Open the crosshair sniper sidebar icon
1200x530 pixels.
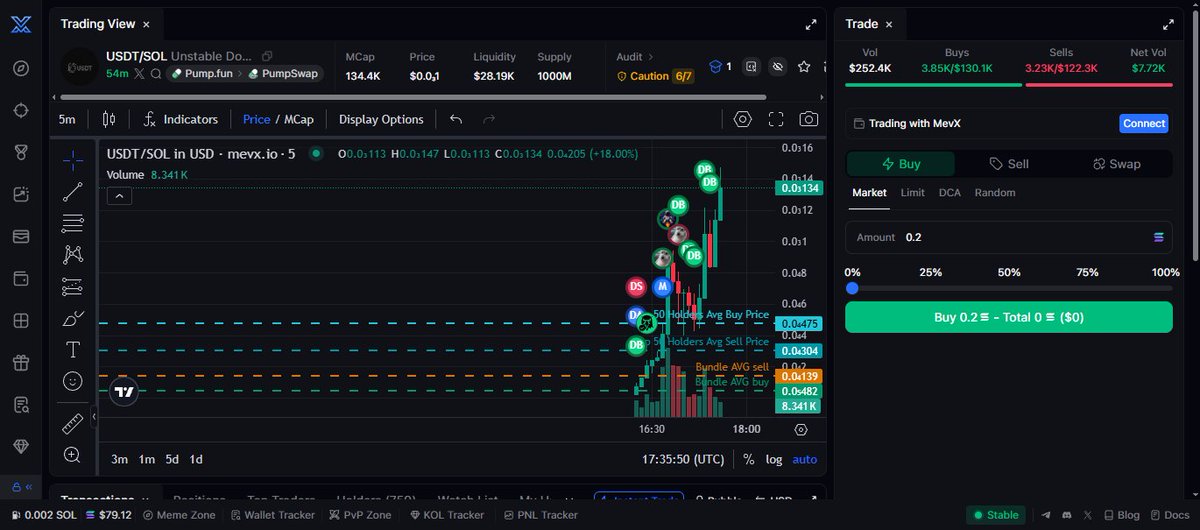[x=22, y=110]
